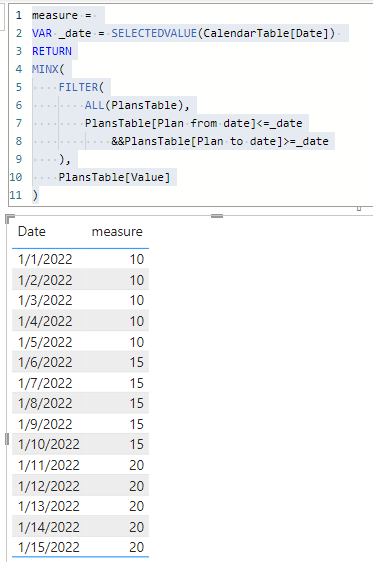Select the 1/15/2022 date cell
This screenshot has height=562, width=373.
(x=49, y=547)
